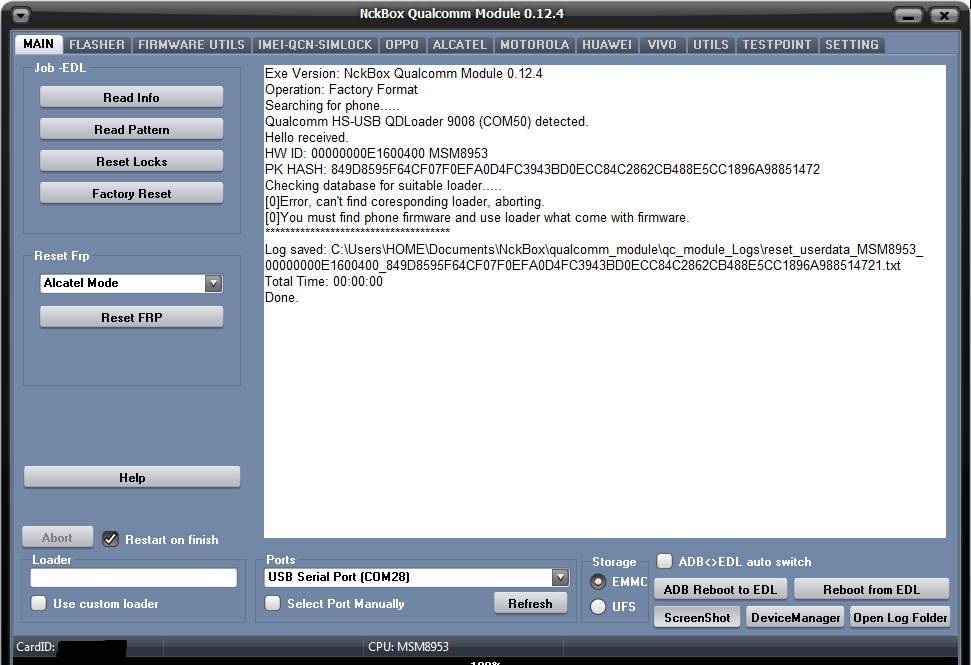Select EMMC storage radio button

click(x=598, y=582)
